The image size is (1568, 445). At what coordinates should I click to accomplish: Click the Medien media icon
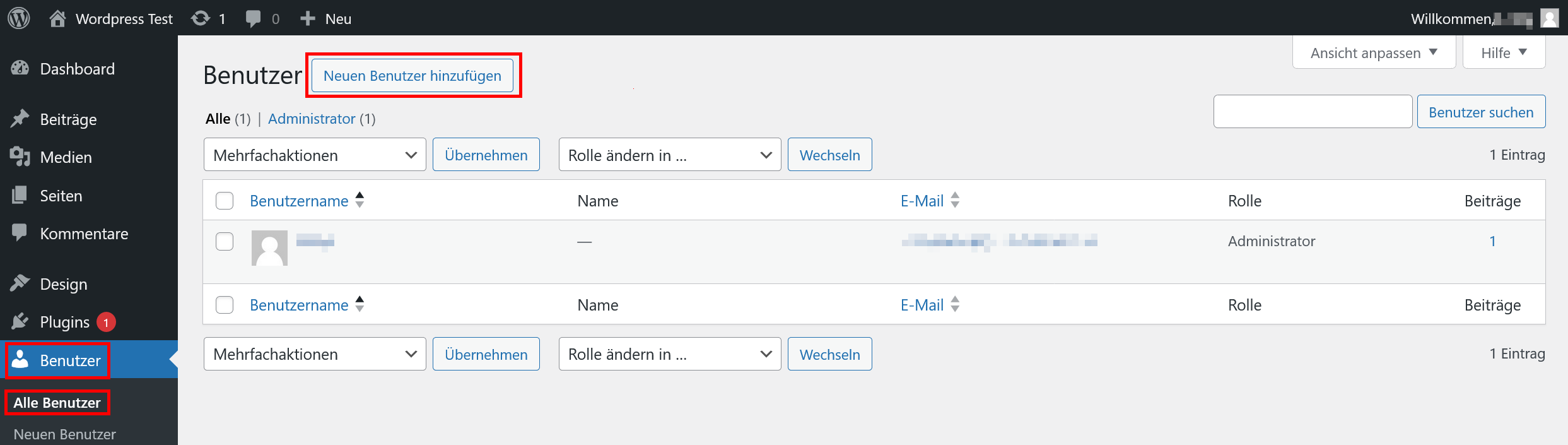click(x=20, y=157)
